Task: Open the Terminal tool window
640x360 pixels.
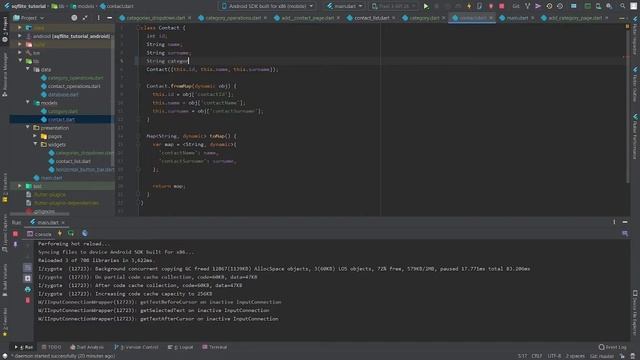Action: (215, 347)
